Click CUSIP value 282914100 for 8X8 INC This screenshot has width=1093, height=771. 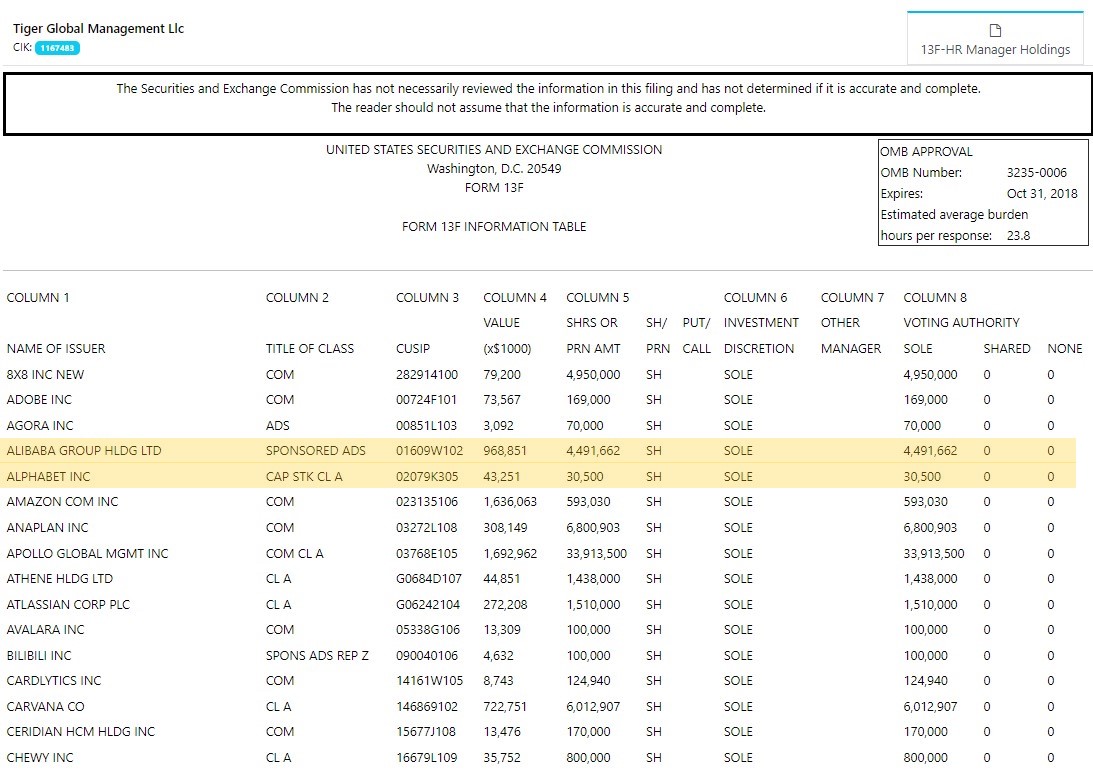pos(427,375)
